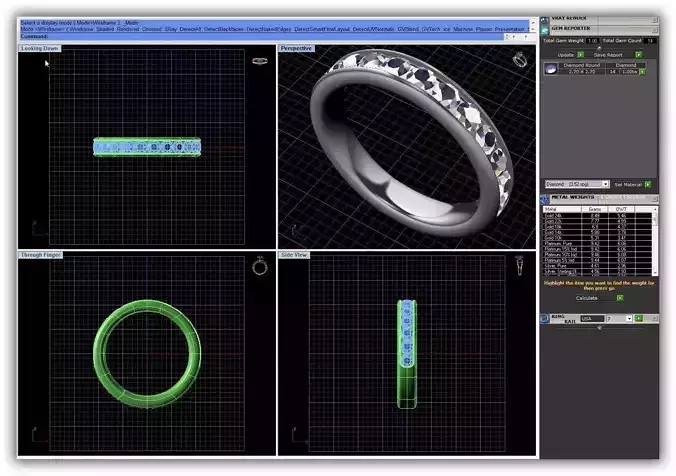This screenshot has height=476, width=676.
Task: Click the Grams column header
Action: tap(595, 209)
